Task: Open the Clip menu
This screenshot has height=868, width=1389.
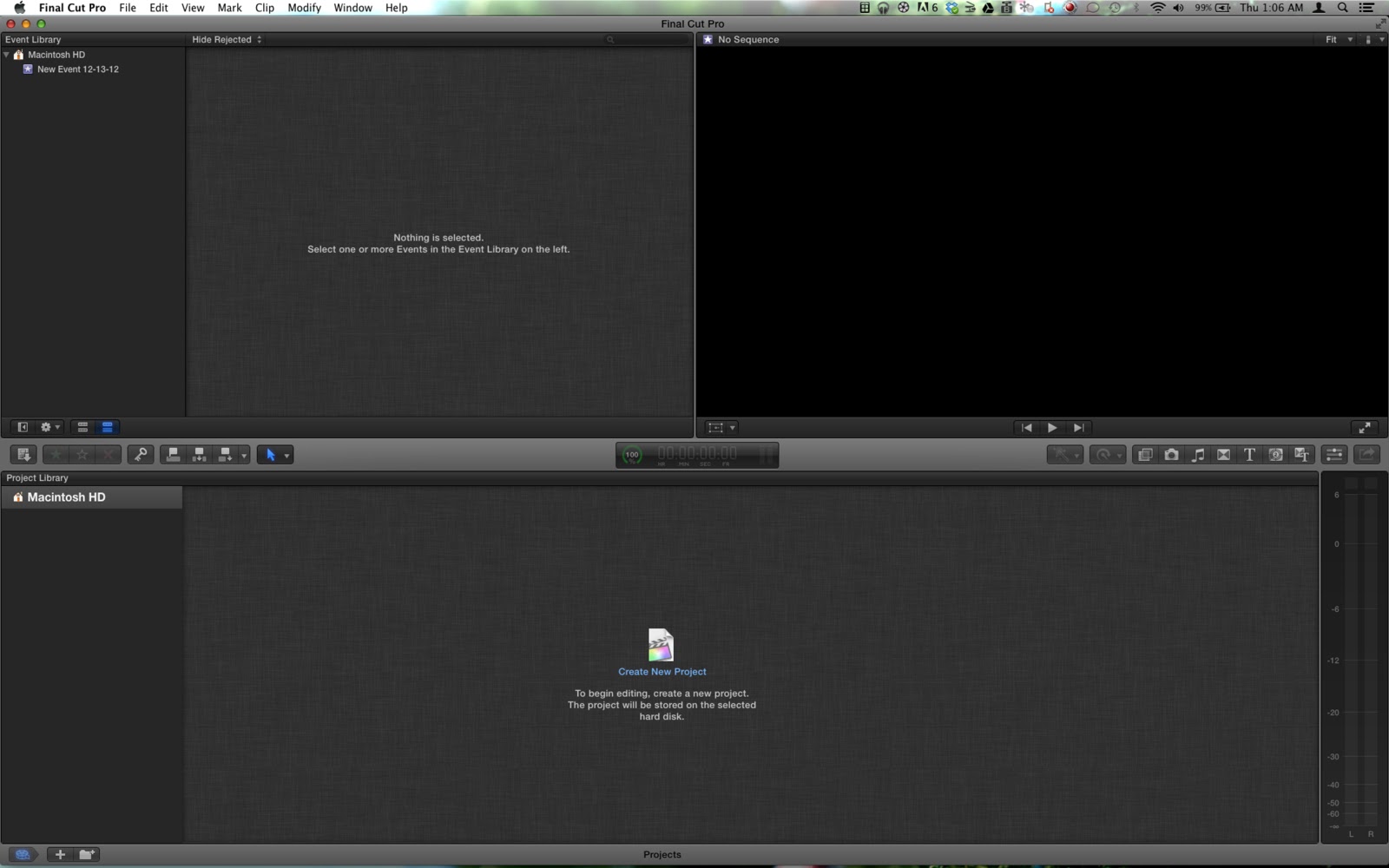Action: [x=265, y=8]
